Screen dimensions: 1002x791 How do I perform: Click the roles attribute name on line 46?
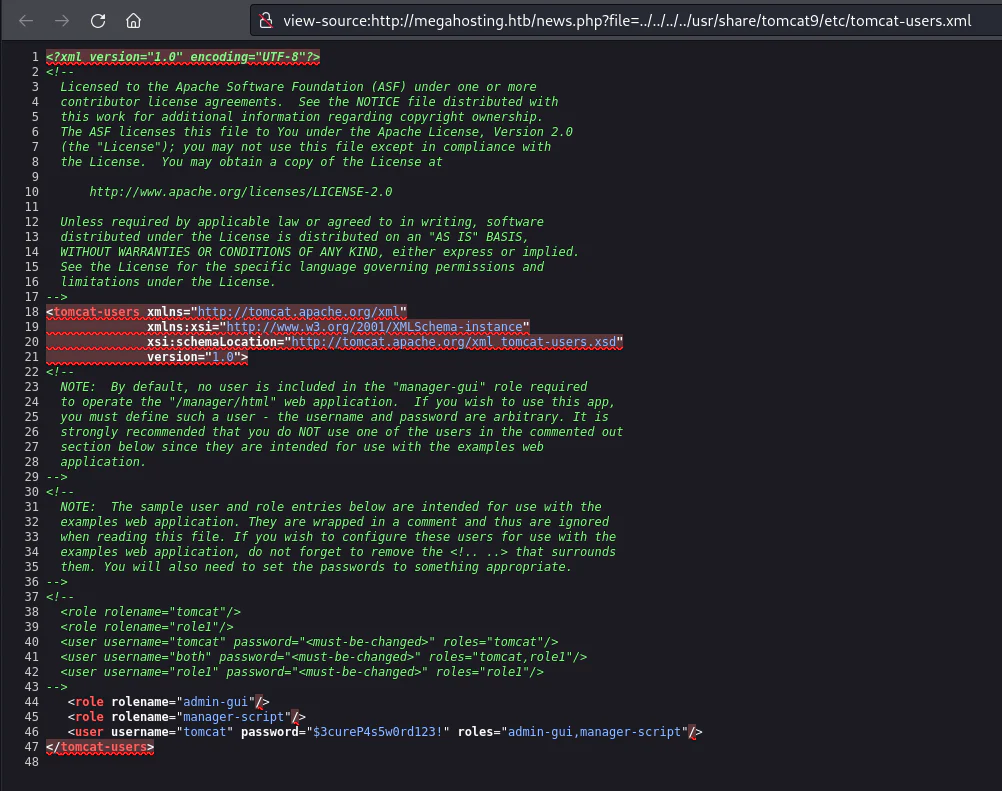[475, 732]
